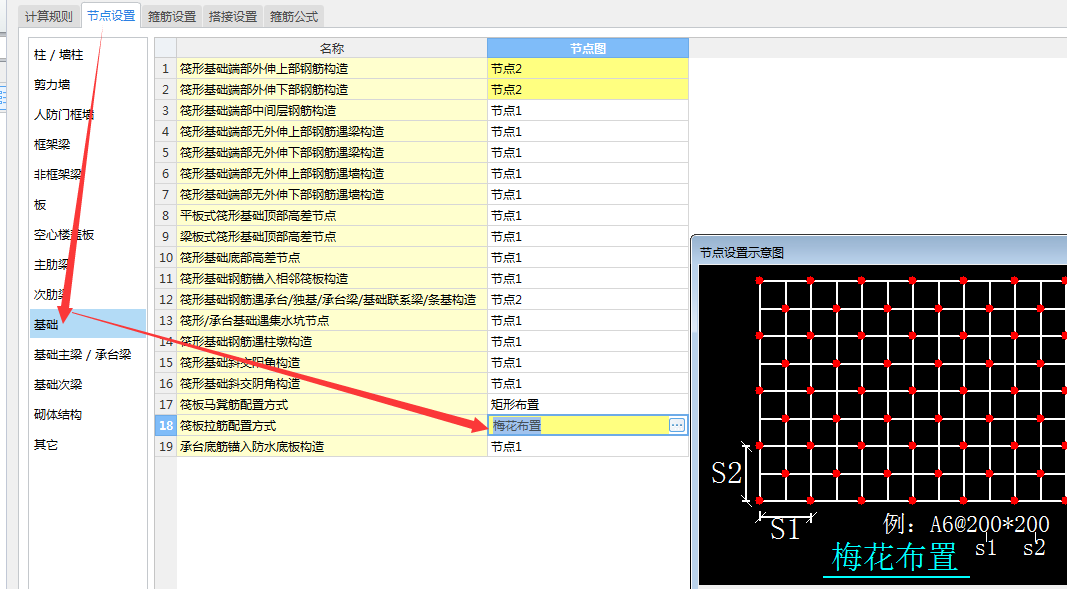The height and width of the screenshot is (589, 1067).
Task: Click the 节点图 column header
Action: pos(588,48)
